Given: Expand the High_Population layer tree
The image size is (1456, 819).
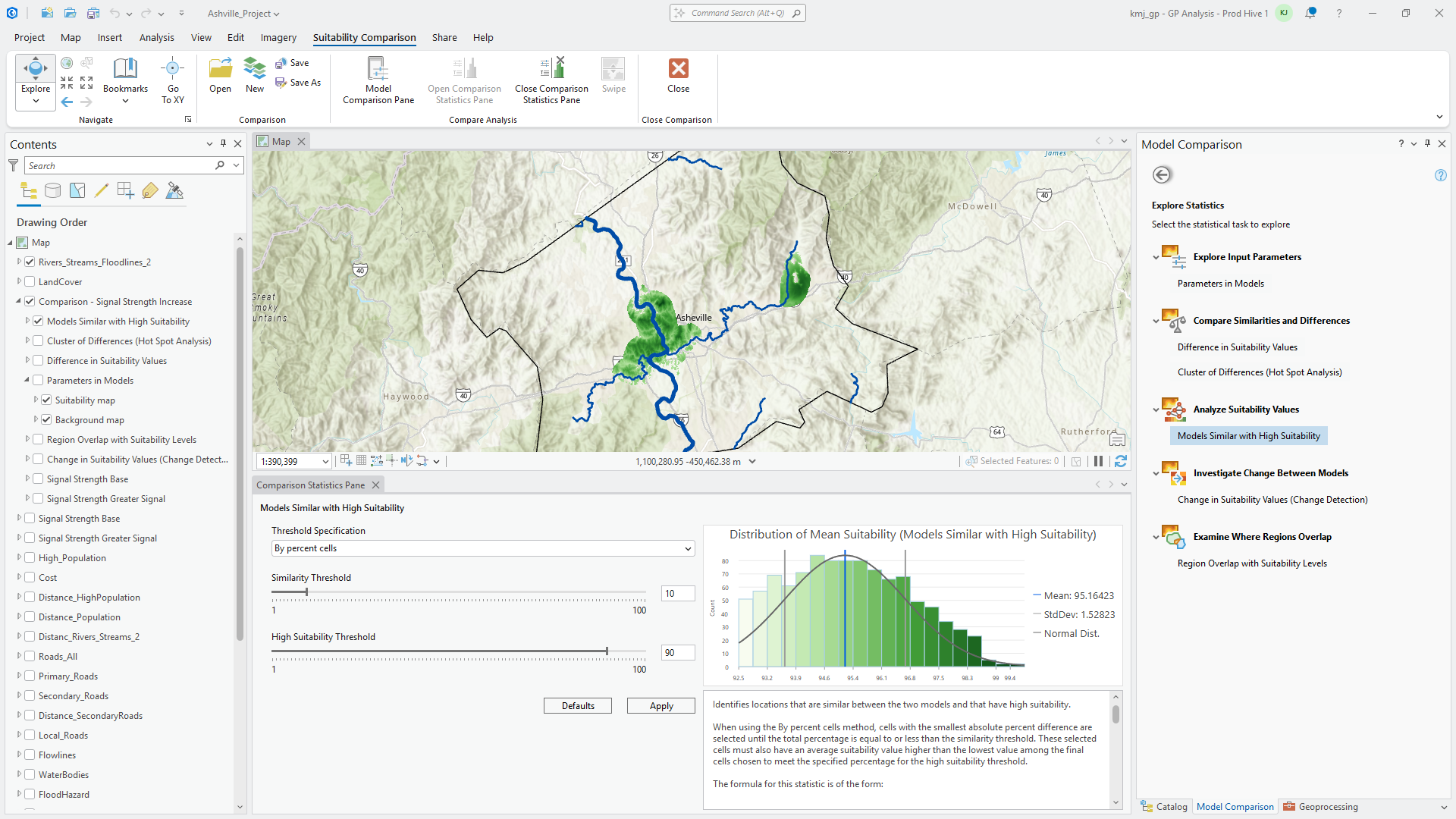Looking at the screenshot, I should tap(19, 558).
